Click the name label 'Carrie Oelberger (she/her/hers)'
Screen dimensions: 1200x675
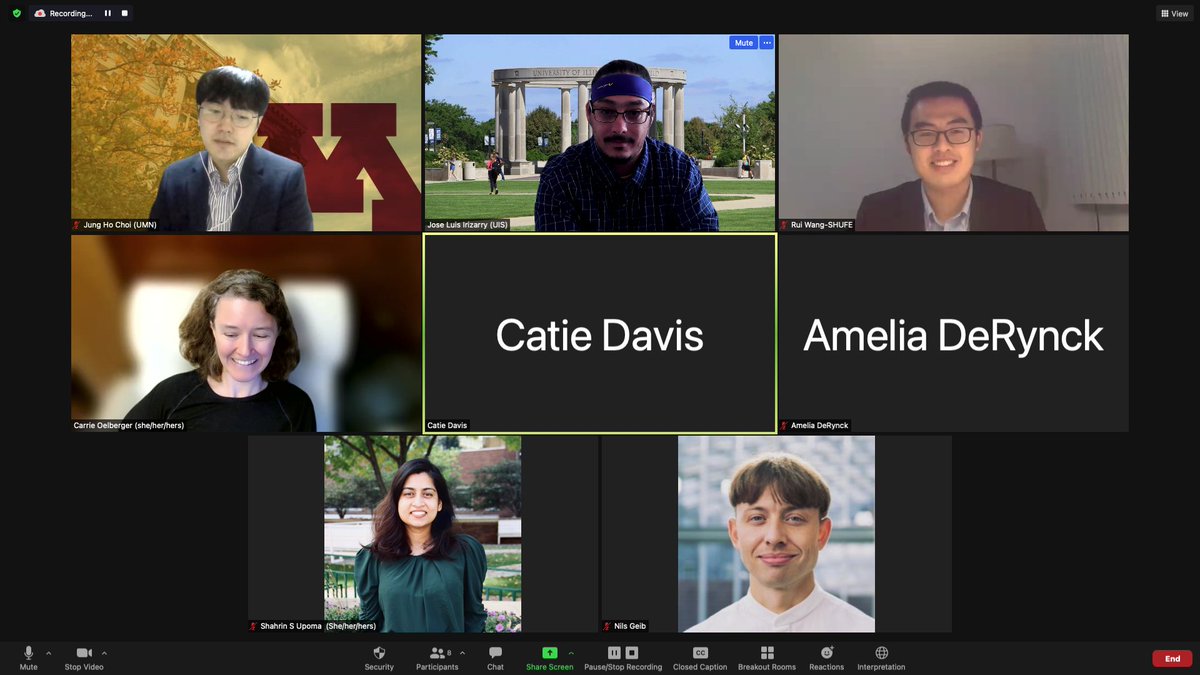(129, 426)
